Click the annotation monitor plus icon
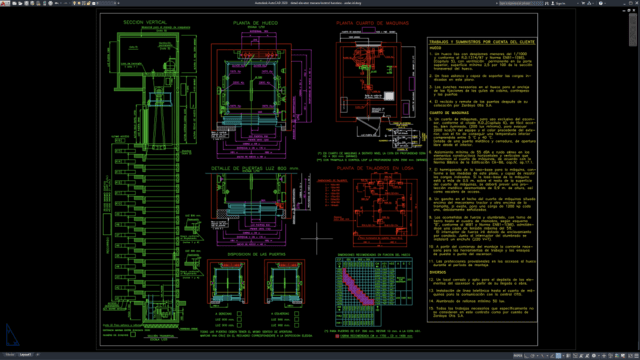The width and height of the screenshot is (640, 360). [604, 356]
